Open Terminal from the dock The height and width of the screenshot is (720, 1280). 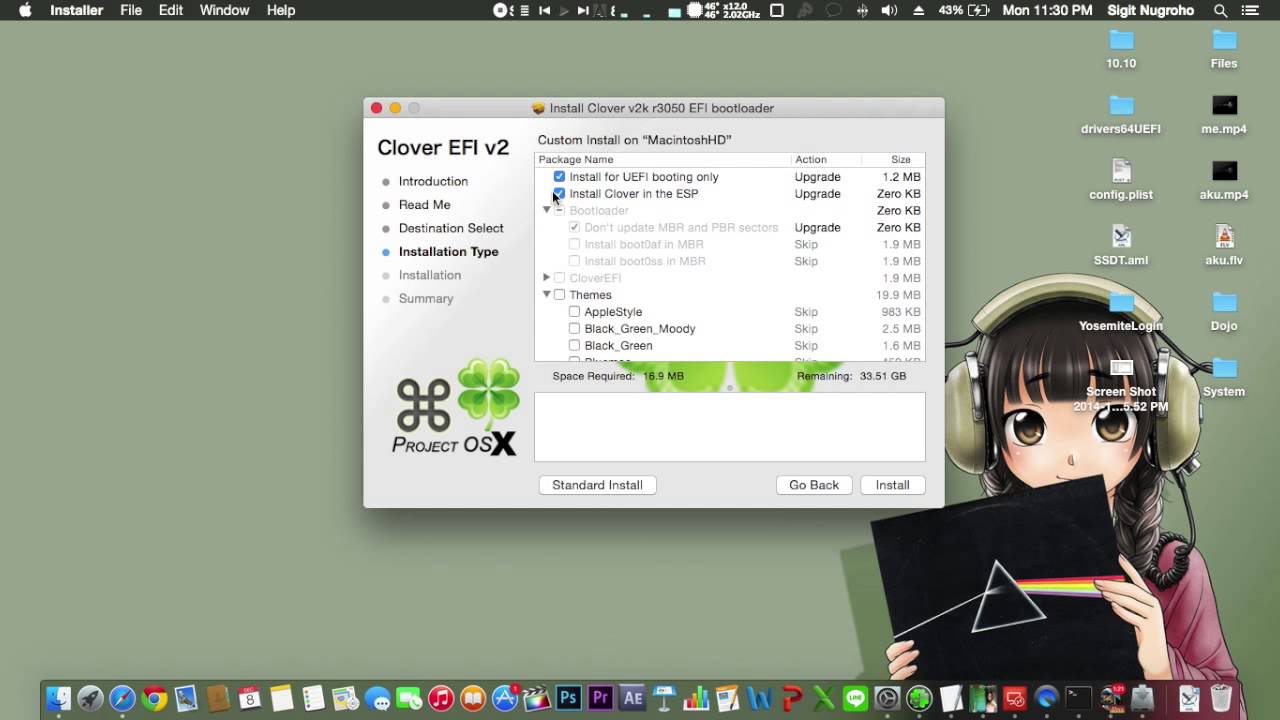pyautogui.click(x=1078, y=698)
